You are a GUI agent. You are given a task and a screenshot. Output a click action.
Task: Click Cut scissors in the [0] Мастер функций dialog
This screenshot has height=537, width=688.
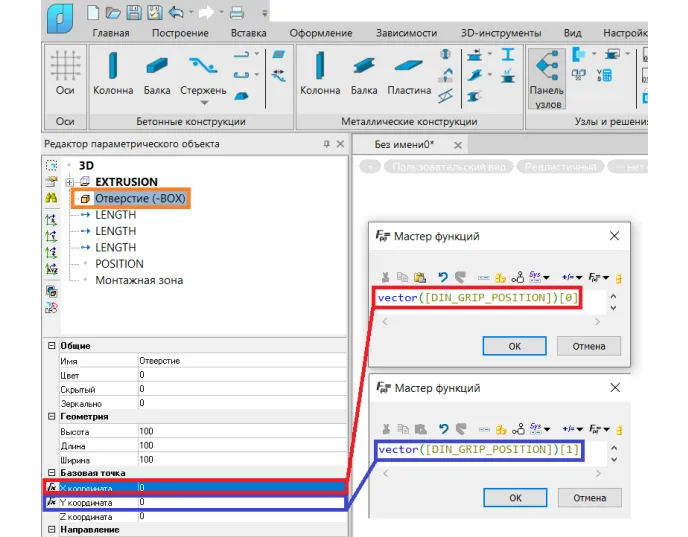(x=386, y=277)
